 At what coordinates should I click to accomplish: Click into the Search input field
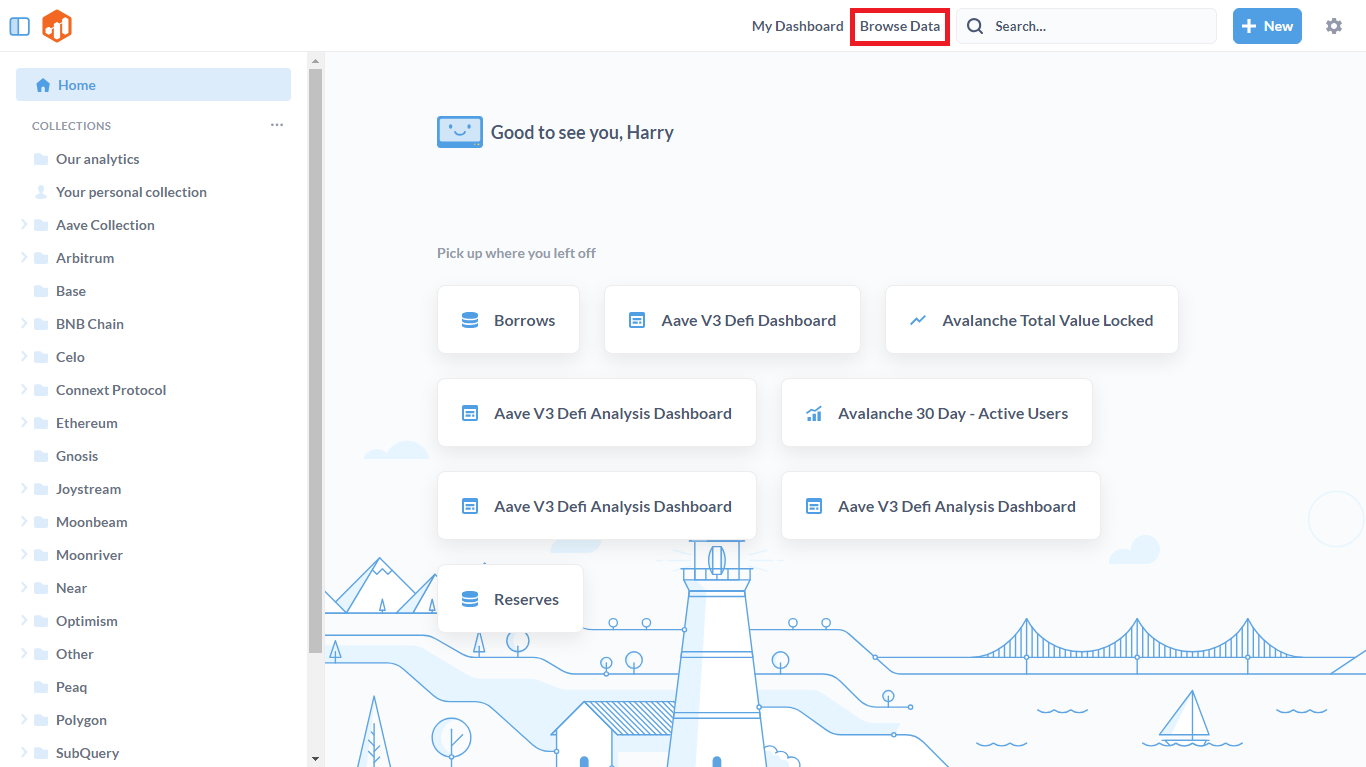[1086, 26]
